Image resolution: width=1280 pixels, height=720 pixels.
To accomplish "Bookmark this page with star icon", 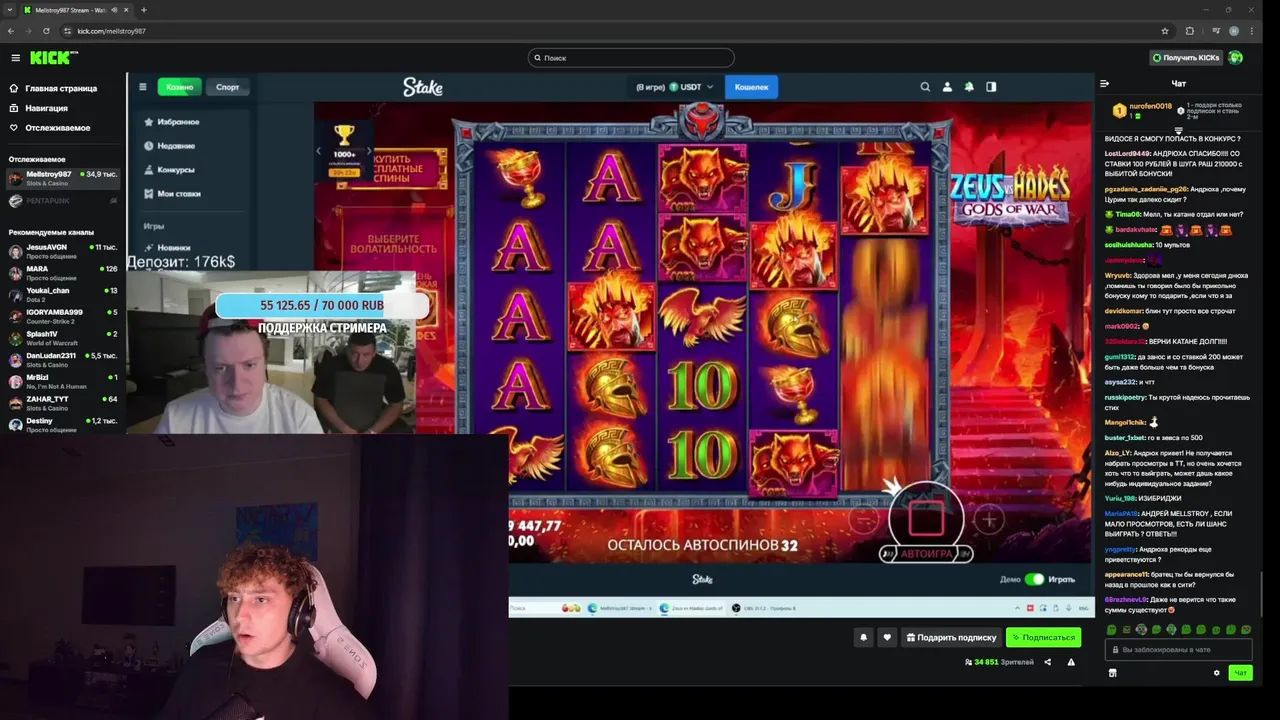I will (x=1165, y=31).
